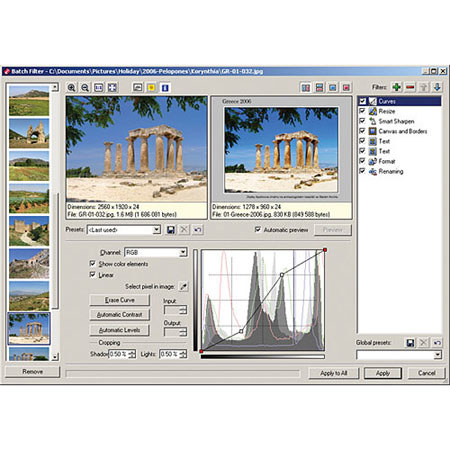Select the Smart Sharpen filter entry
Image resolution: width=450 pixels, height=450 pixels.
tap(396, 121)
